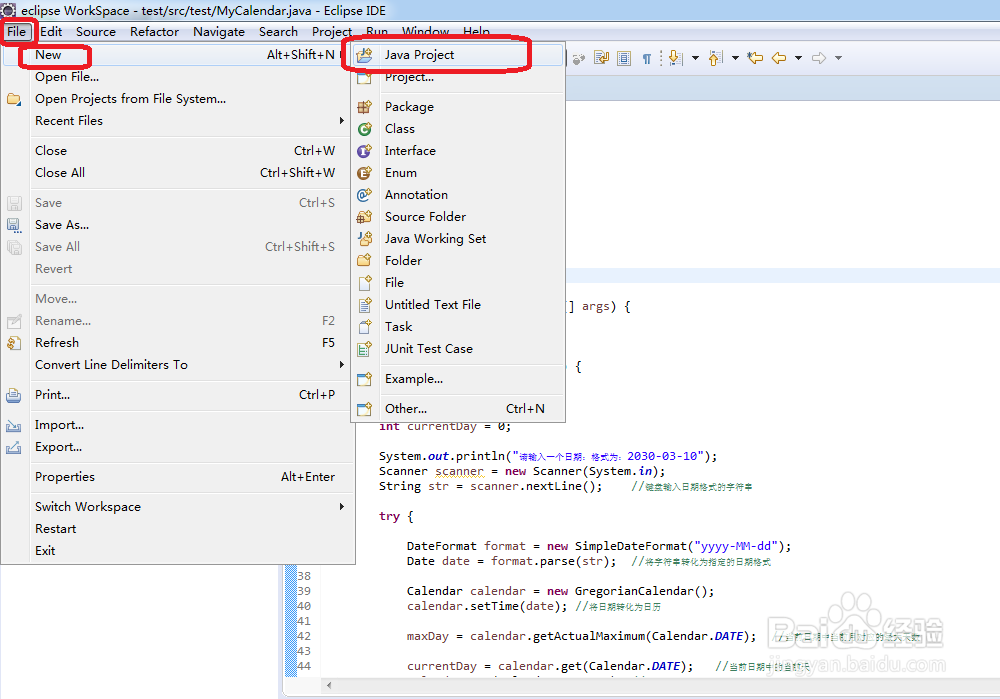
Task: Go to Previous Annotation toolbar icon
Action: click(716, 58)
